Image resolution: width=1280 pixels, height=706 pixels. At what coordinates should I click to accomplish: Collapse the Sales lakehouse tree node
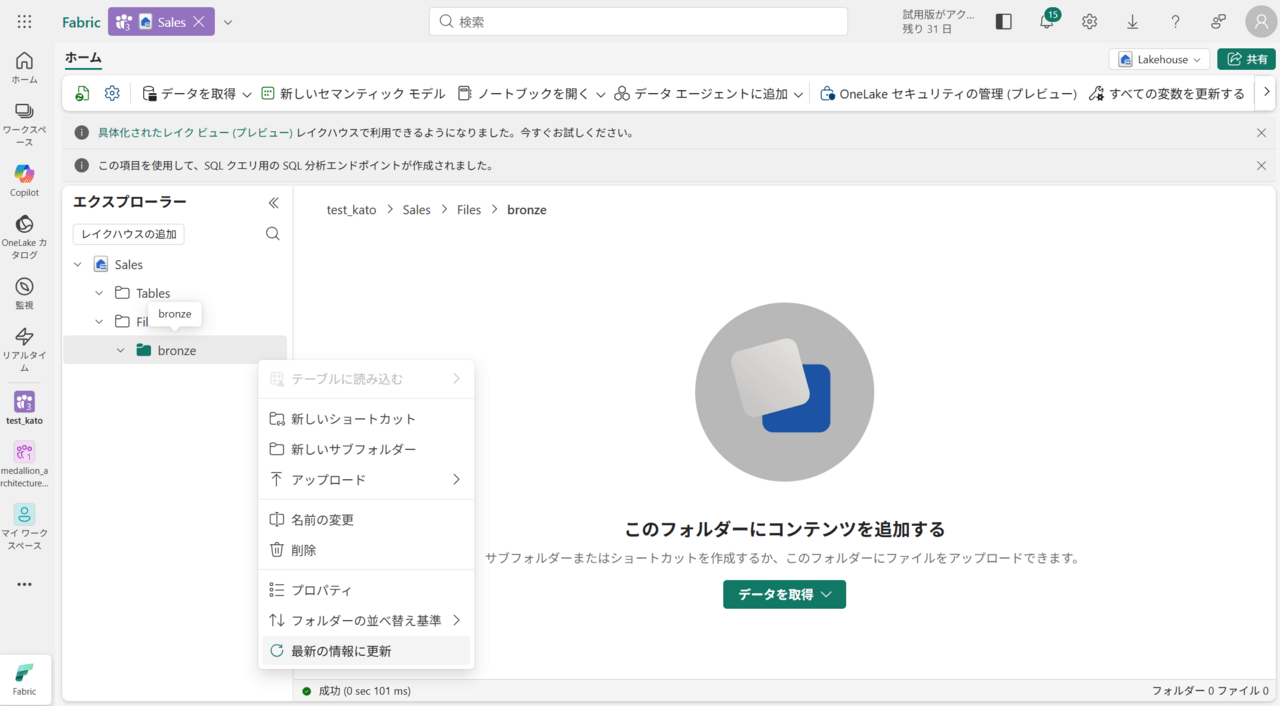coord(78,265)
